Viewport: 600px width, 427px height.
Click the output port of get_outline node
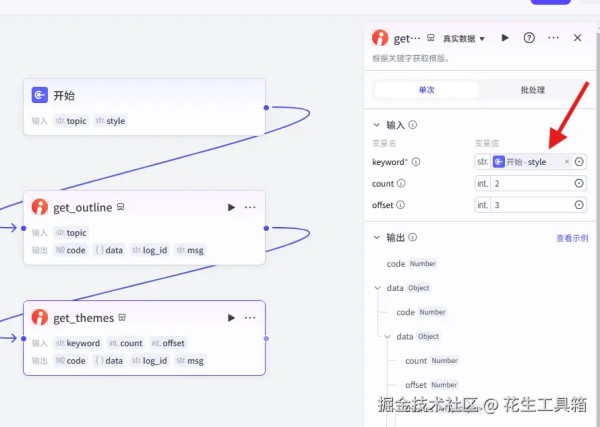coord(266,228)
